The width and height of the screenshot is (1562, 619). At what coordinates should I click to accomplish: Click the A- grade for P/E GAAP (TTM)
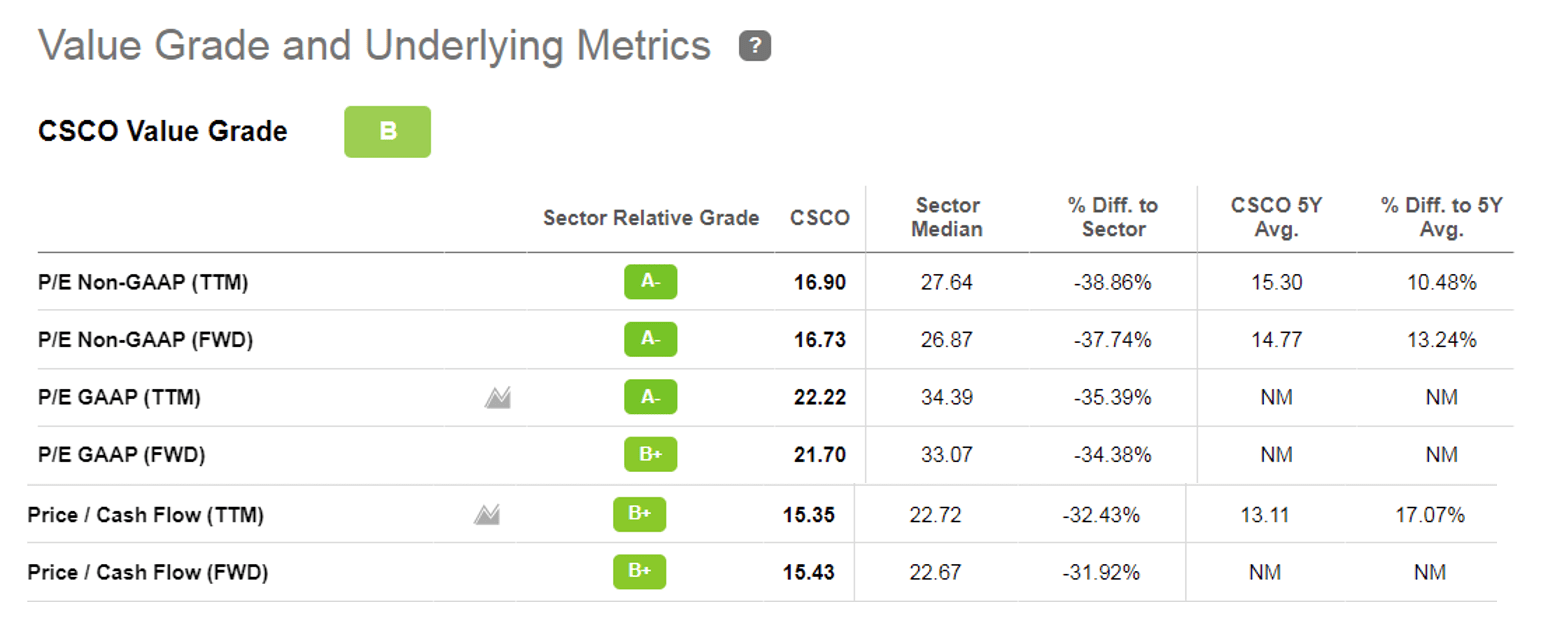[651, 397]
